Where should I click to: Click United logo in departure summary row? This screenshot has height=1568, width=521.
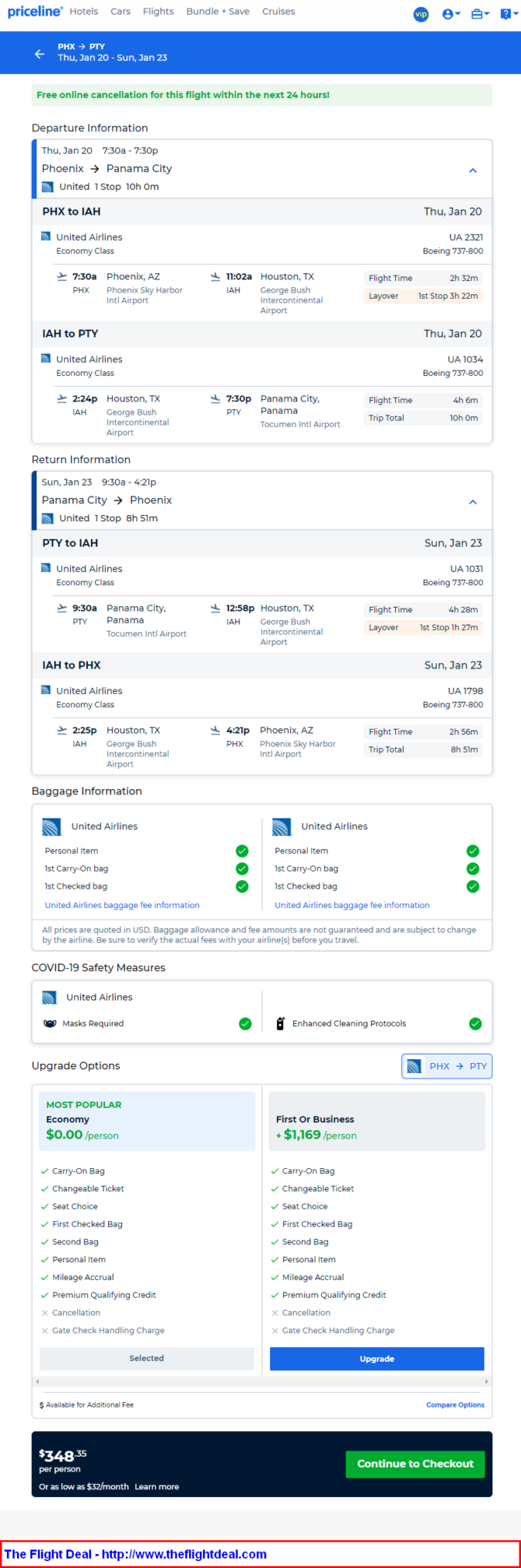pos(47,187)
